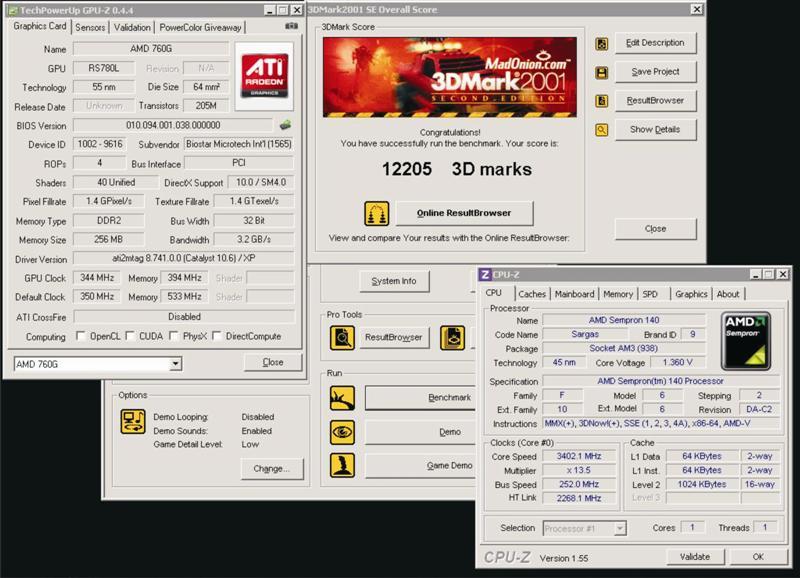Click the ResultBrowser button in score window
The image size is (800, 578).
coord(655,100)
